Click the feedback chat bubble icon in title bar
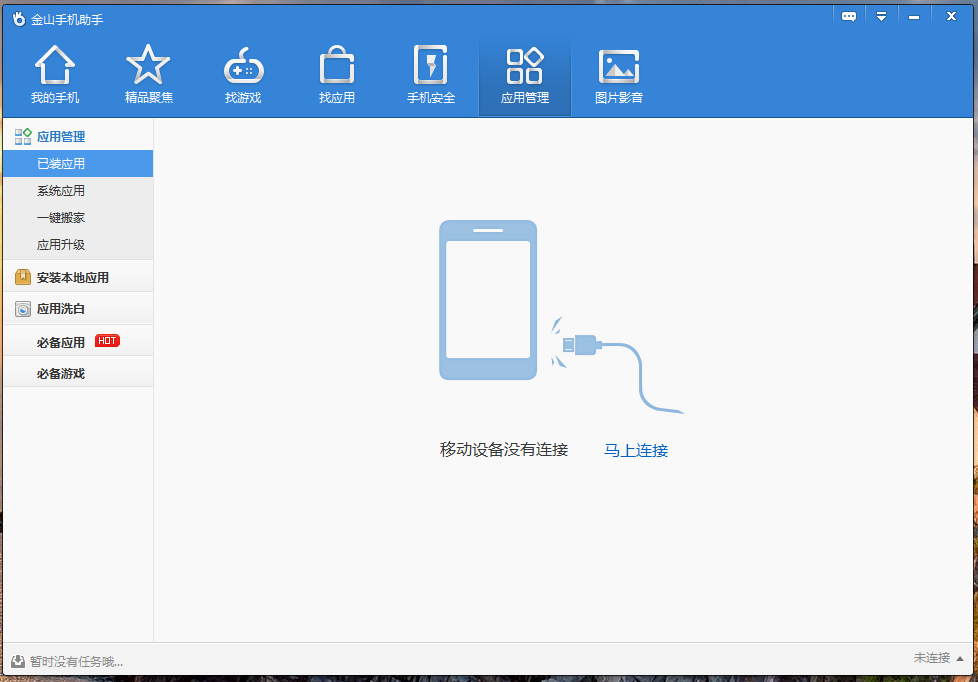Screen dimensions: 978x682 [x=849, y=16]
